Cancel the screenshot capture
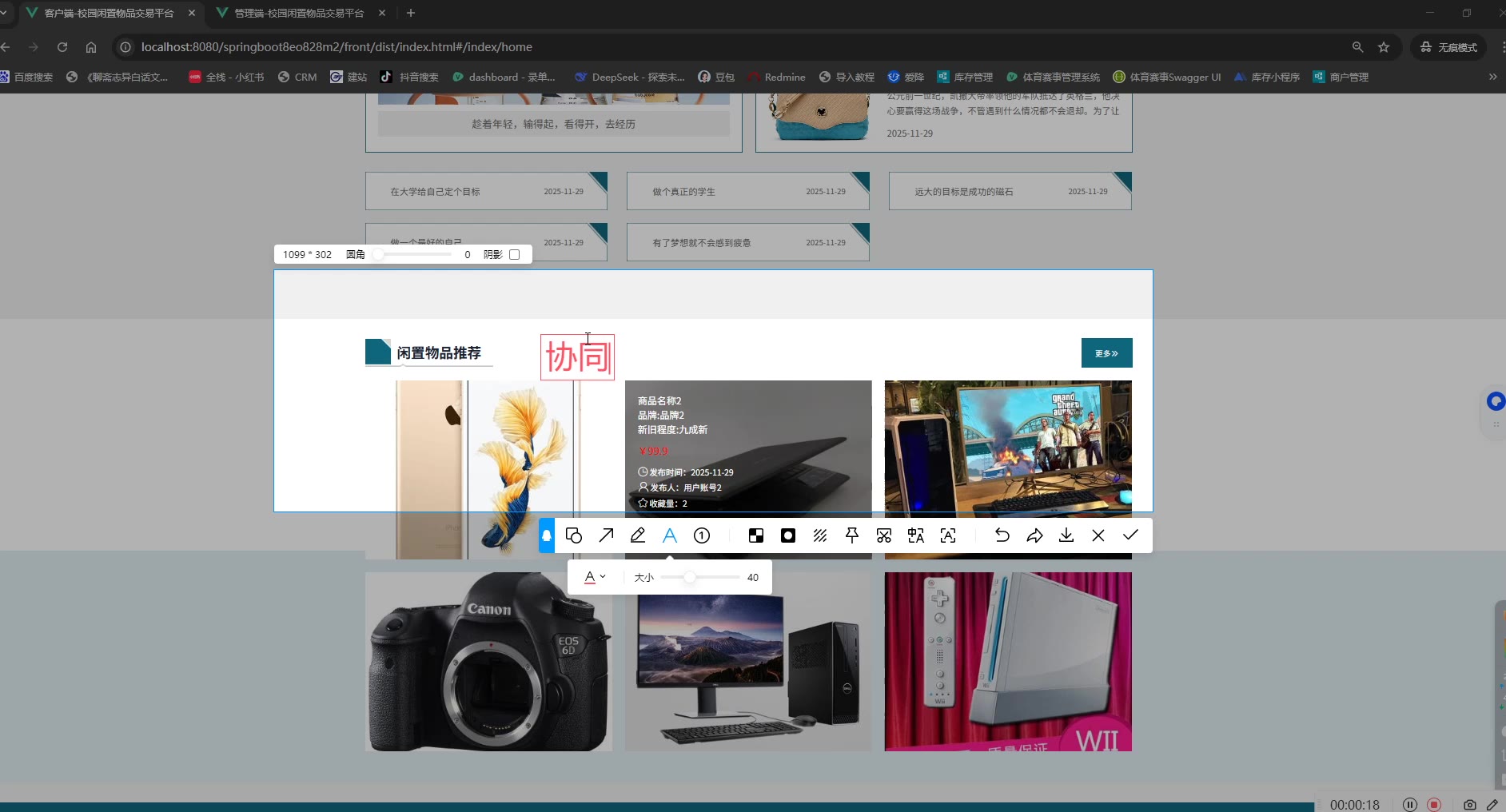Viewport: 1506px width, 812px height. (1098, 535)
